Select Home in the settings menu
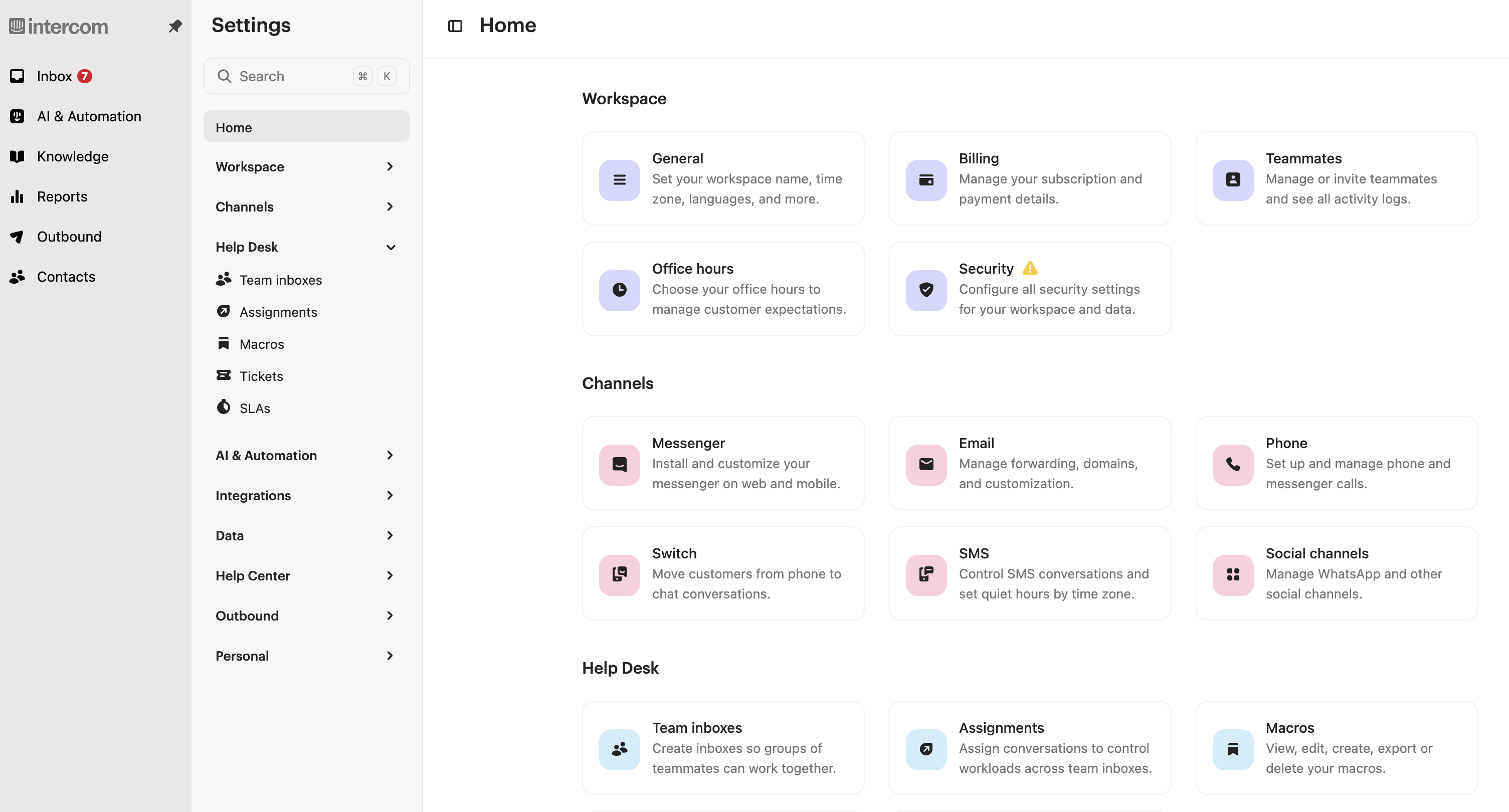Viewport: 1509px width, 812px height. pos(306,127)
